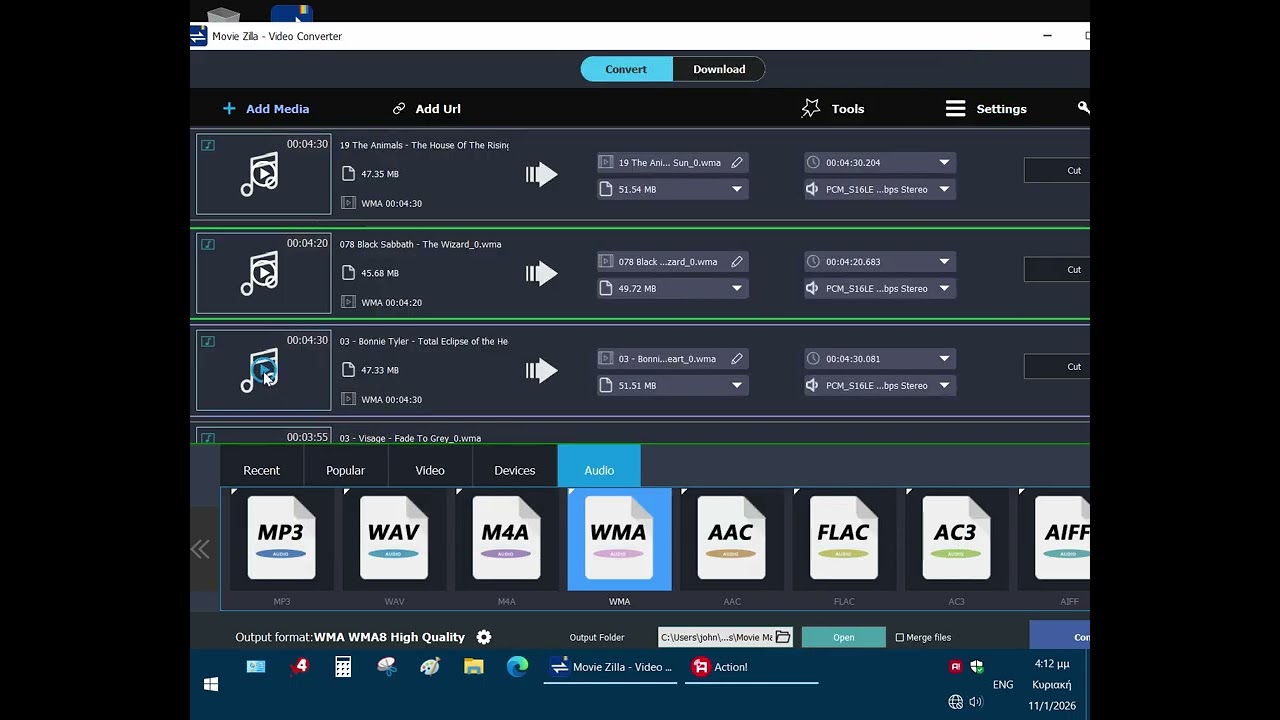Select the 03 - Visage - Fade To Grey_0.wma filename

pyautogui.click(x=410, y=438)
